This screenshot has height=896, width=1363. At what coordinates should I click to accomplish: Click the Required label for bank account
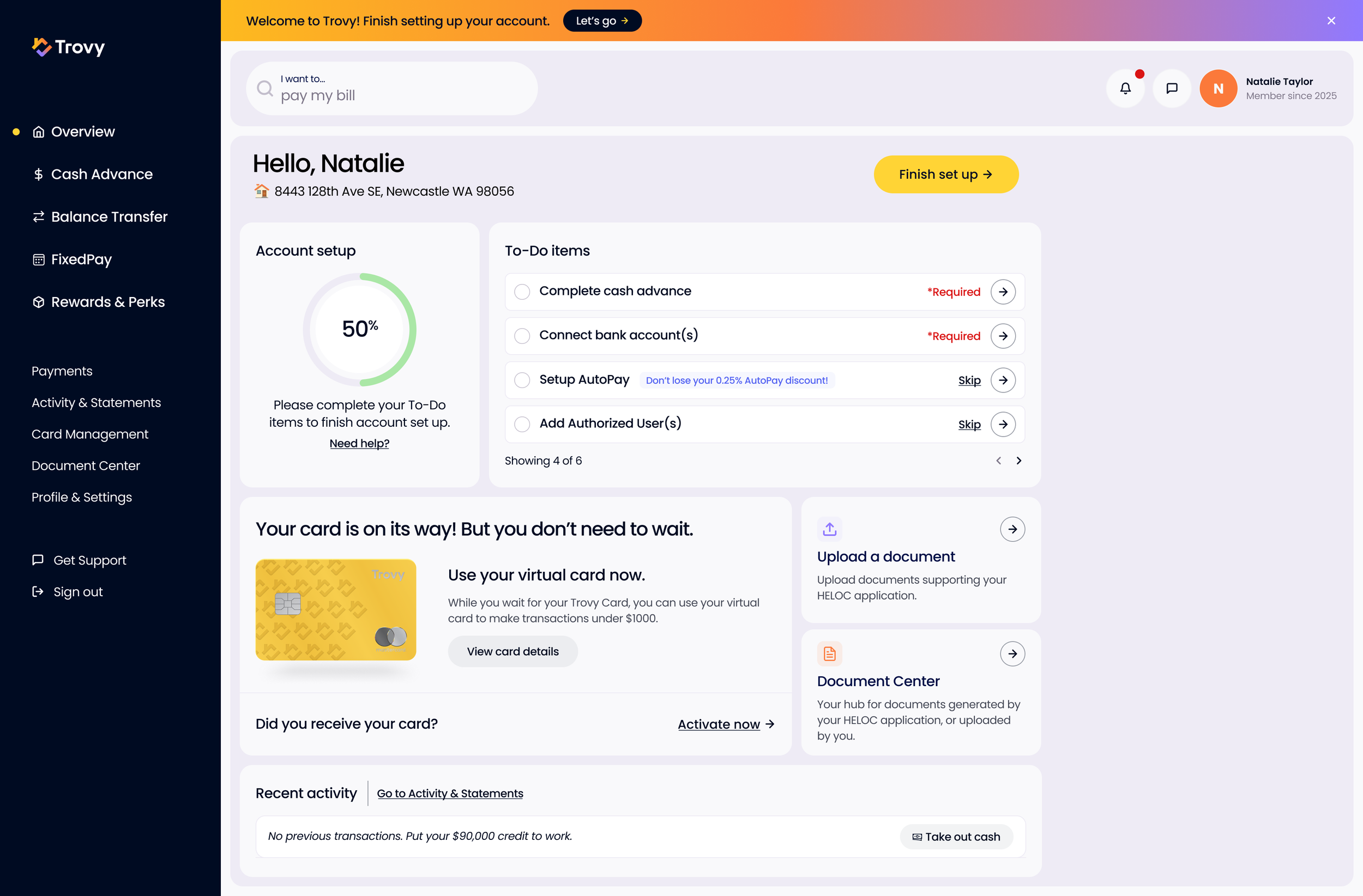[954, 336]
